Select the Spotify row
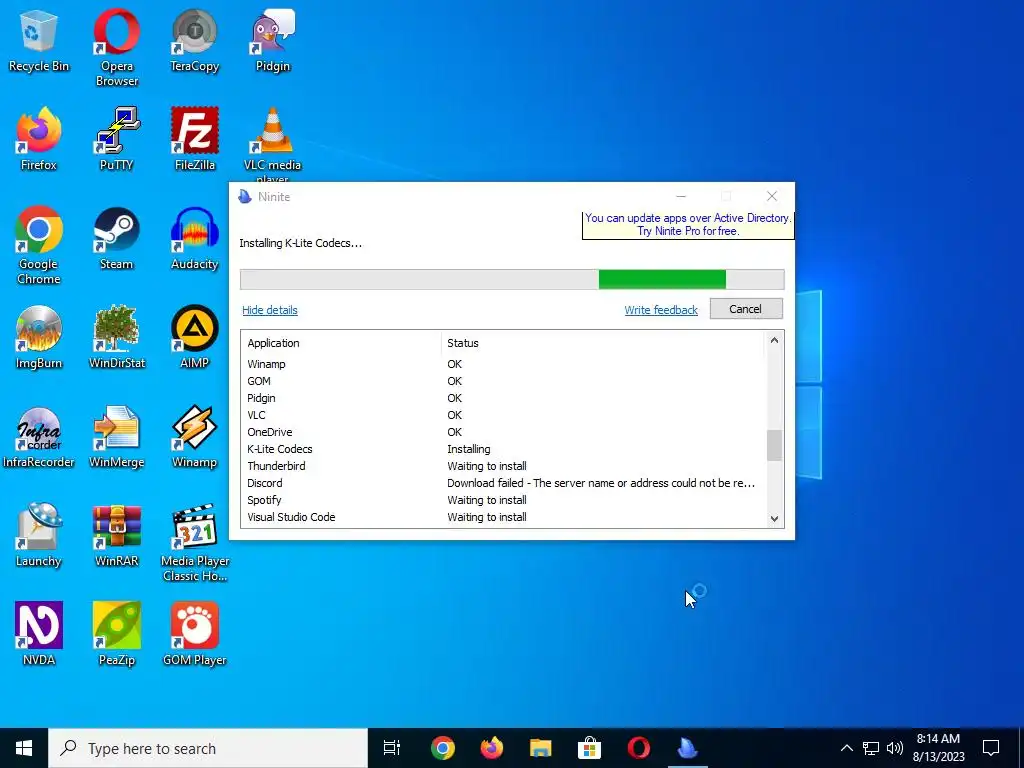1024x768 pixels. coord(503,500)
